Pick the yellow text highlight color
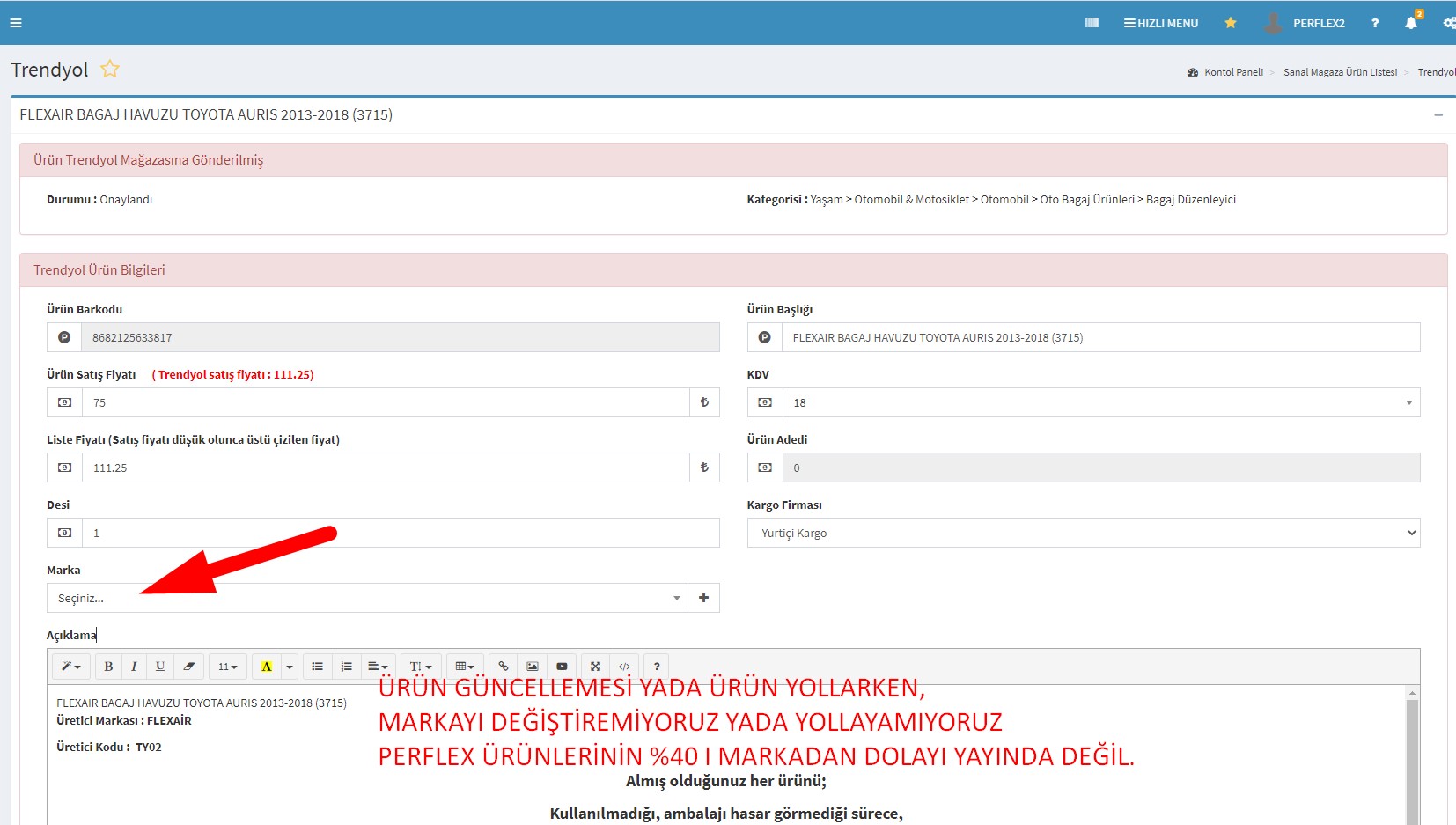This screenshot has width=1456, height=825. pos(266,667)
